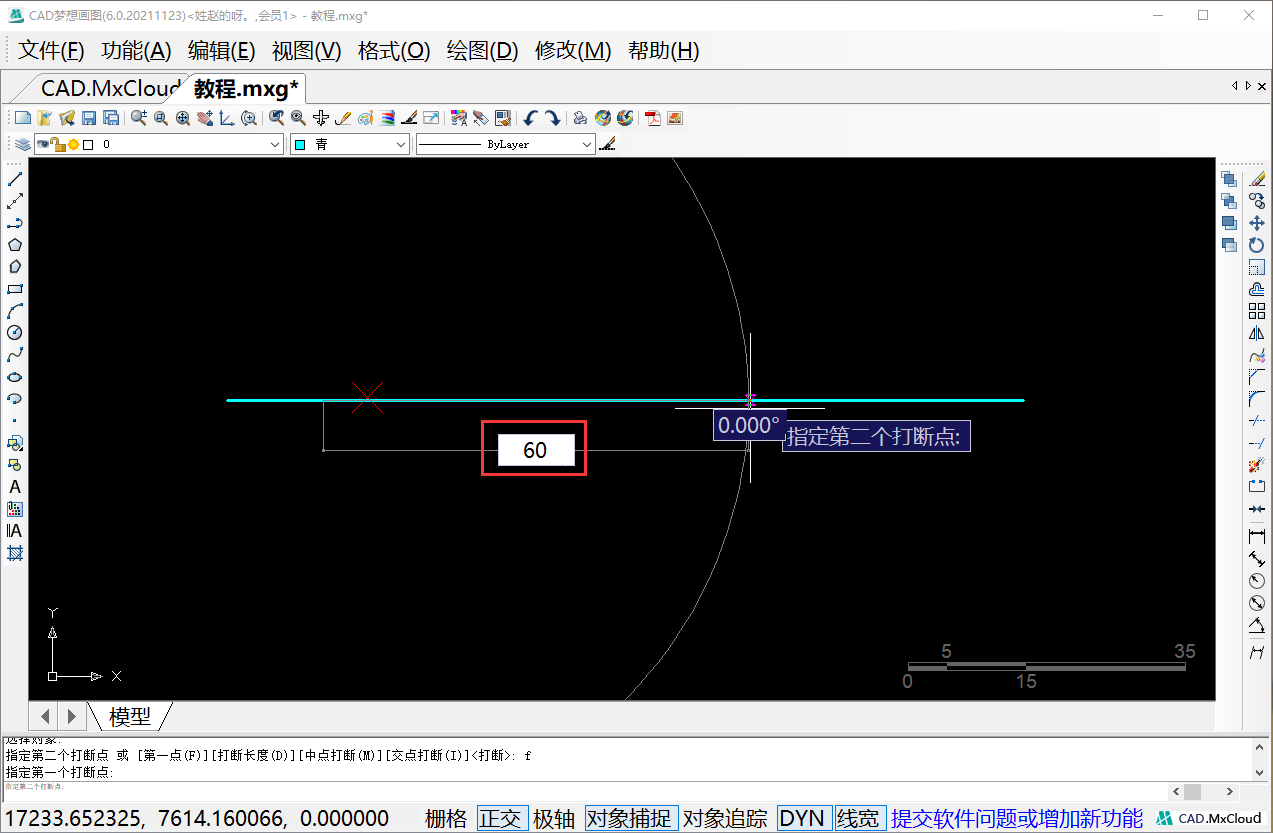Toggle 对象捕捉 object snap
This screenshot has width=1273, height=833.
[x=631, y=818]
